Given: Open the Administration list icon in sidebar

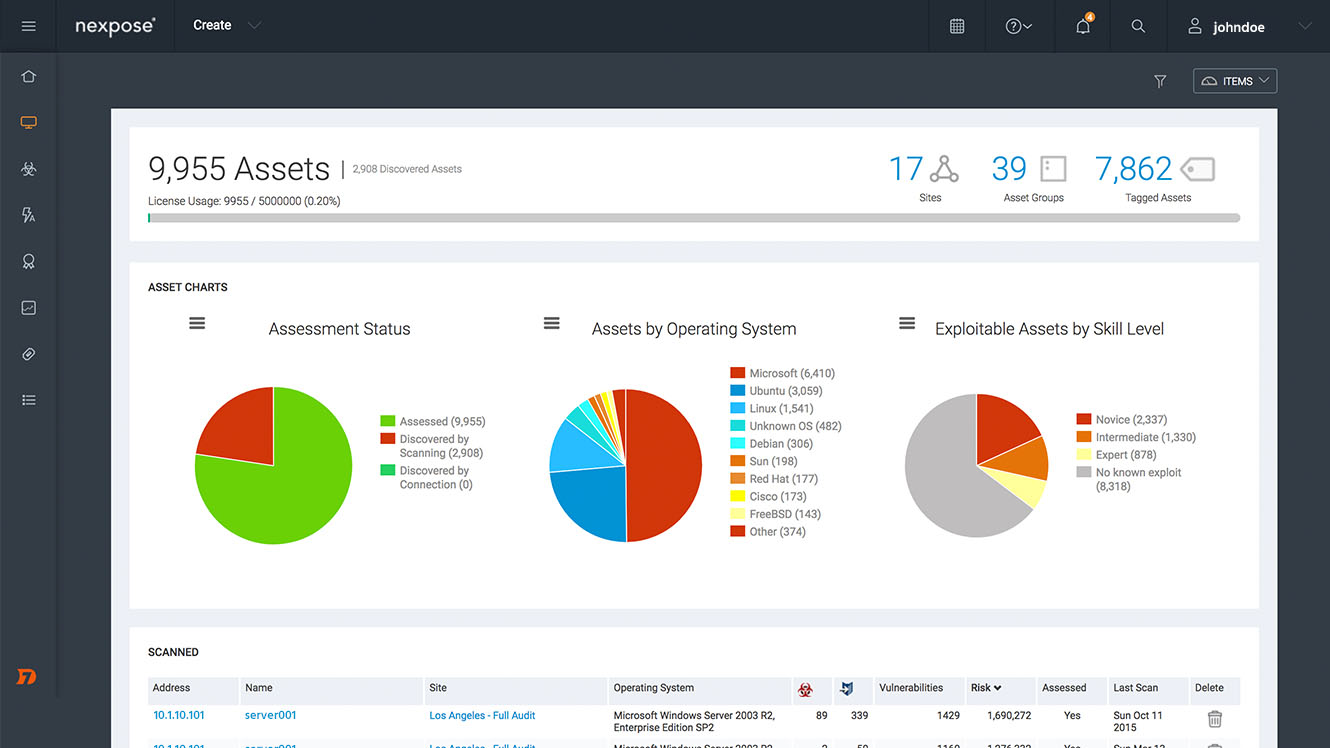Looking at the screenshot, I should [x=28, y=399].
